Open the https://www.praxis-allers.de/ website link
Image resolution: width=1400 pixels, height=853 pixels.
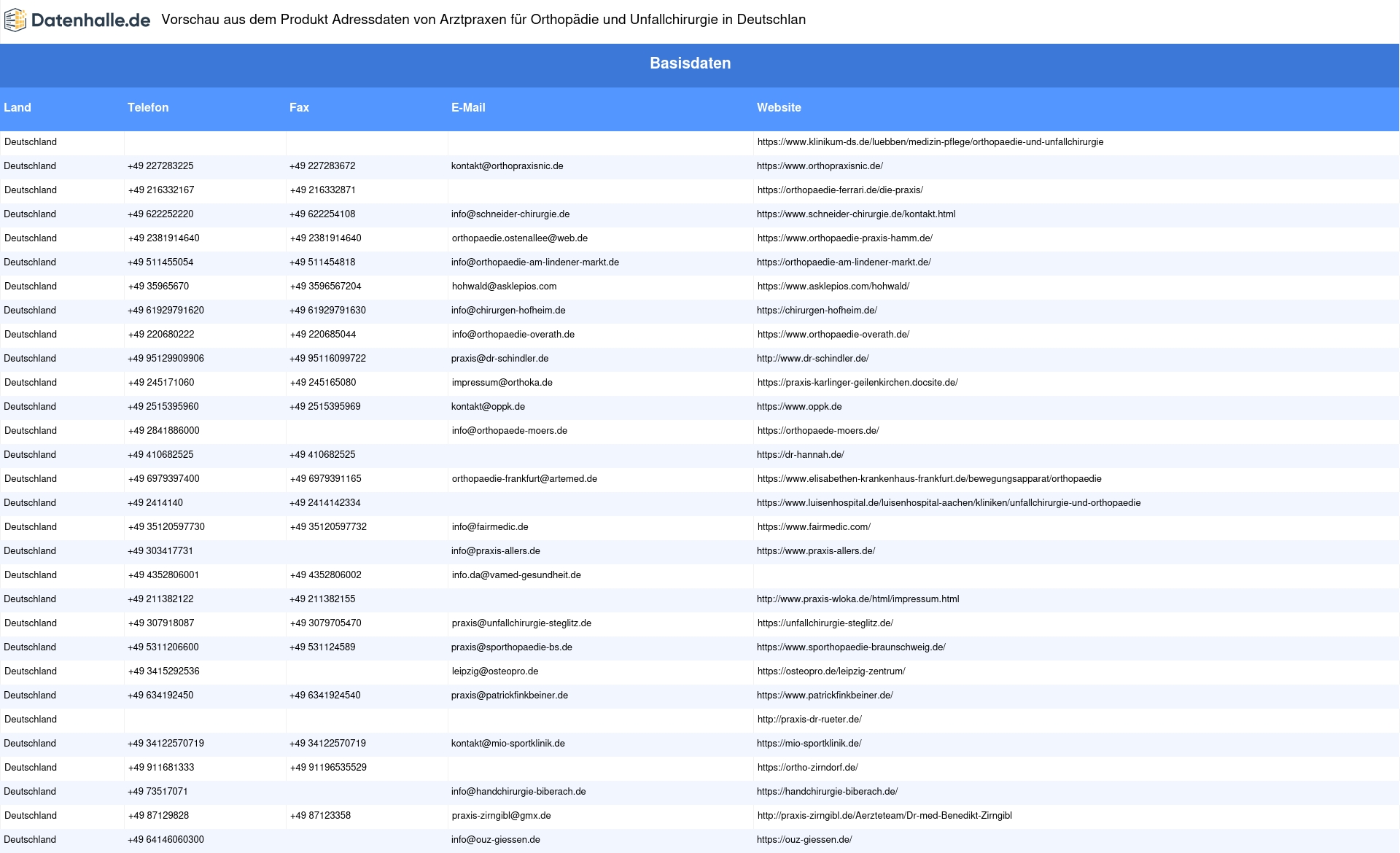[x=816, y=551]
